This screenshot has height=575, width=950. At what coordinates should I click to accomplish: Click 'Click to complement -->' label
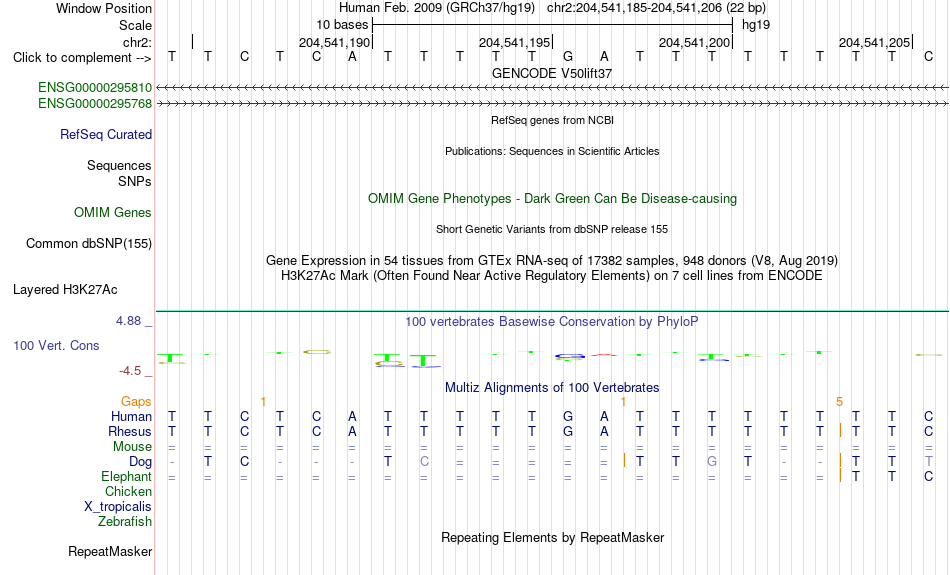point(82,58)
